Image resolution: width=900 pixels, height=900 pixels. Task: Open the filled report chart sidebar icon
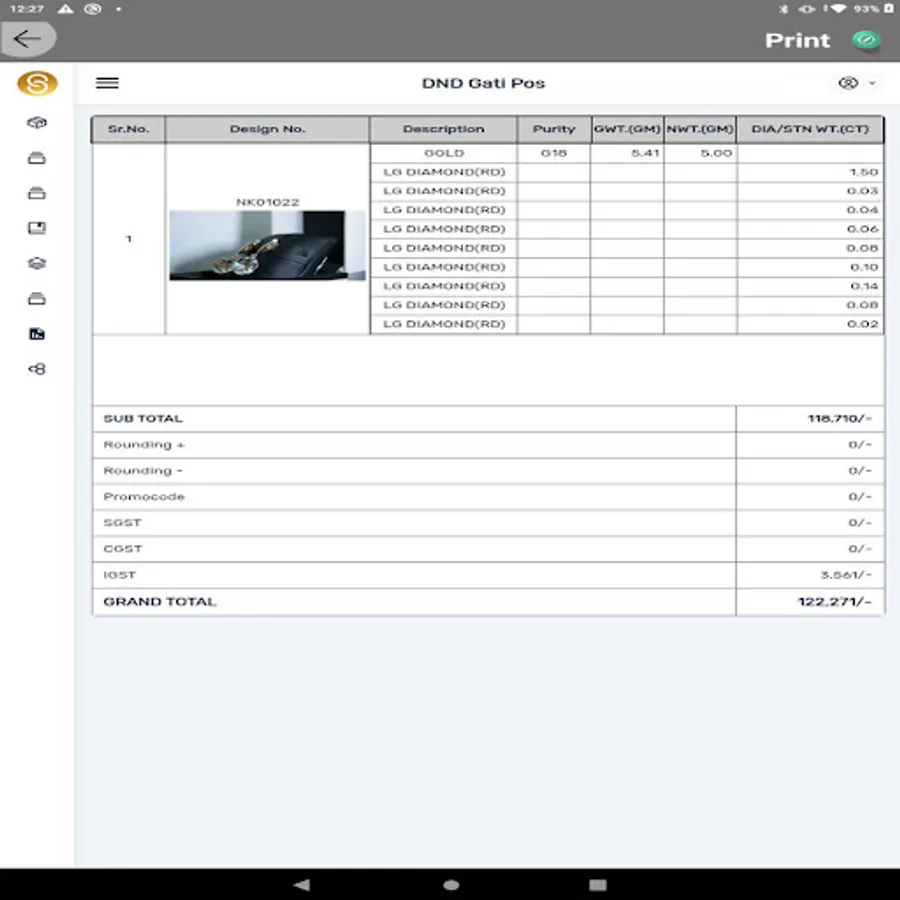tap(37, 333)
